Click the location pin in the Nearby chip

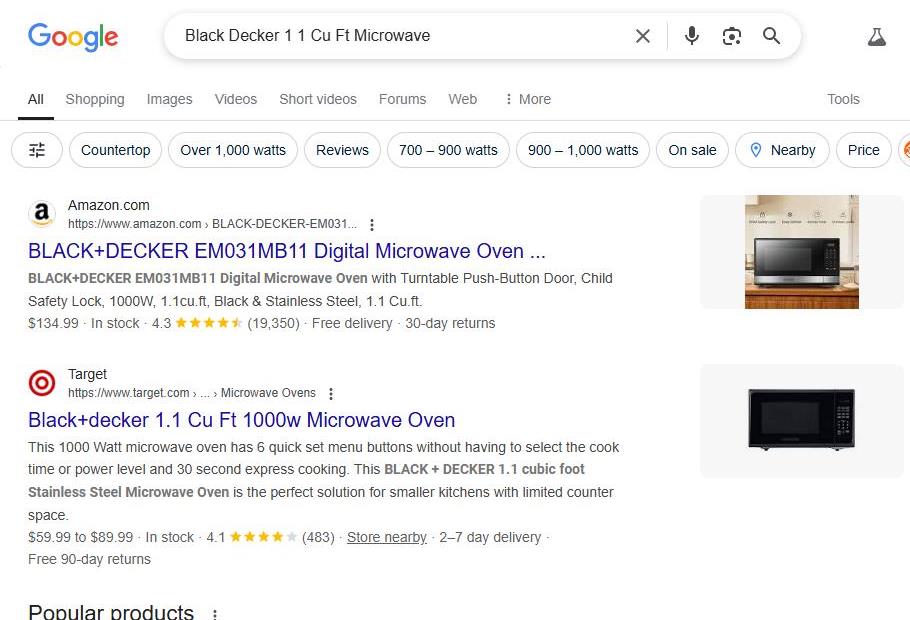[756, 150]
